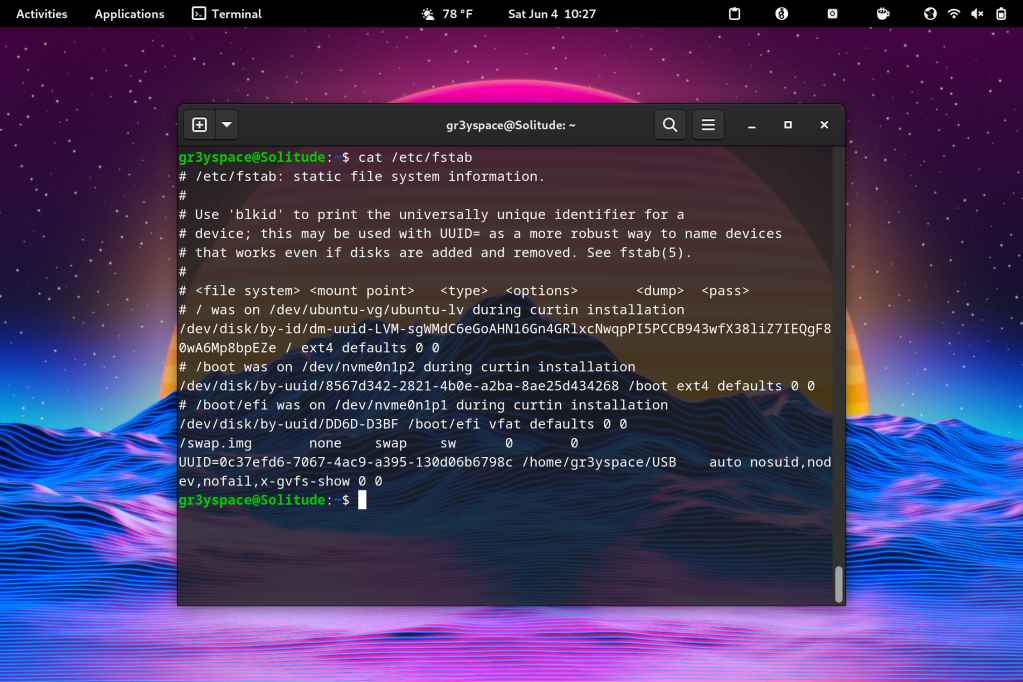The width and height of the screenshot is (1023, 682).
Task: Open the terminal hamburger menu
Action: [x=708, y=125]
